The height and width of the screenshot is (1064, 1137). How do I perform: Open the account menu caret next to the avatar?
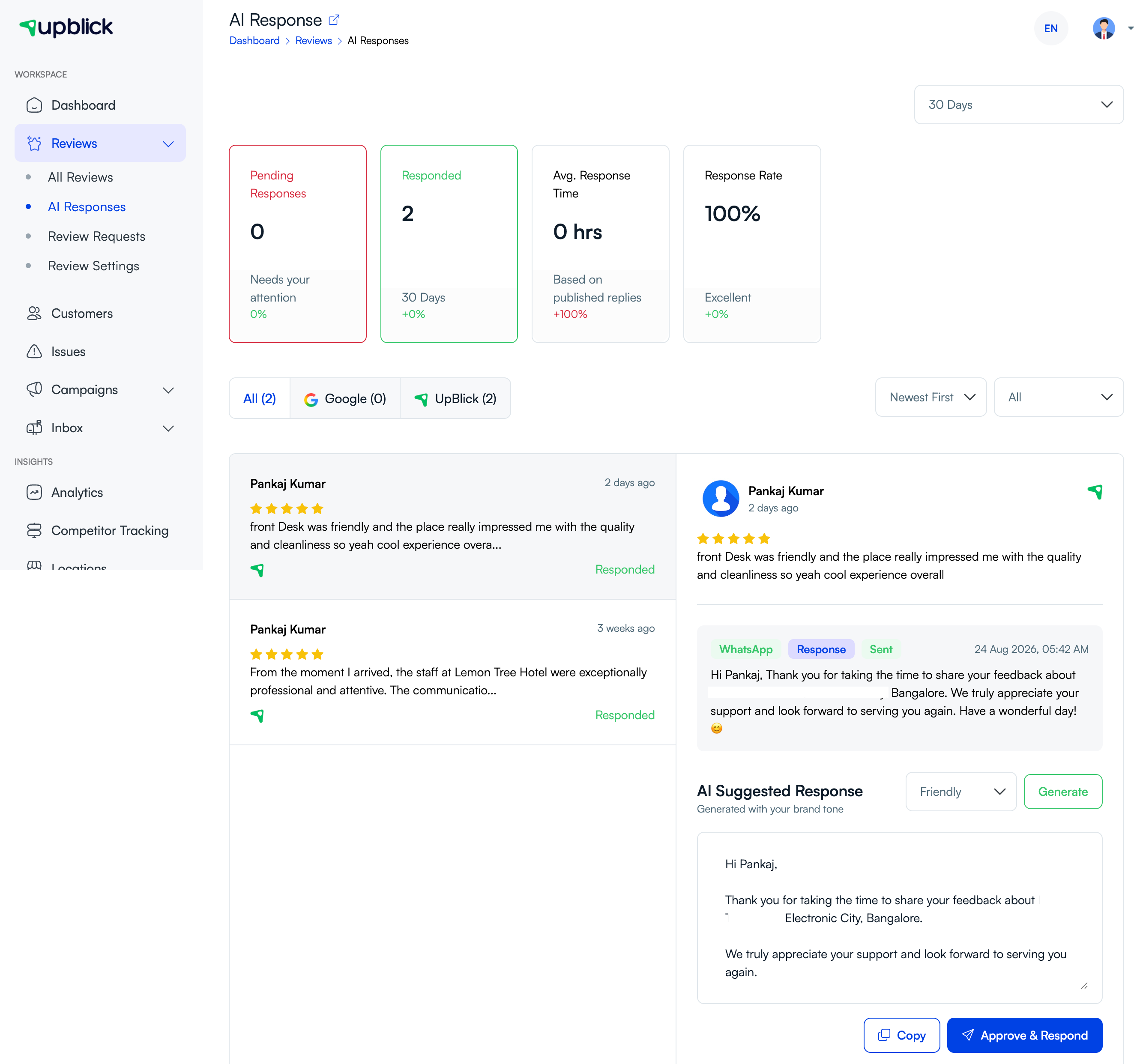point(1130,28)
